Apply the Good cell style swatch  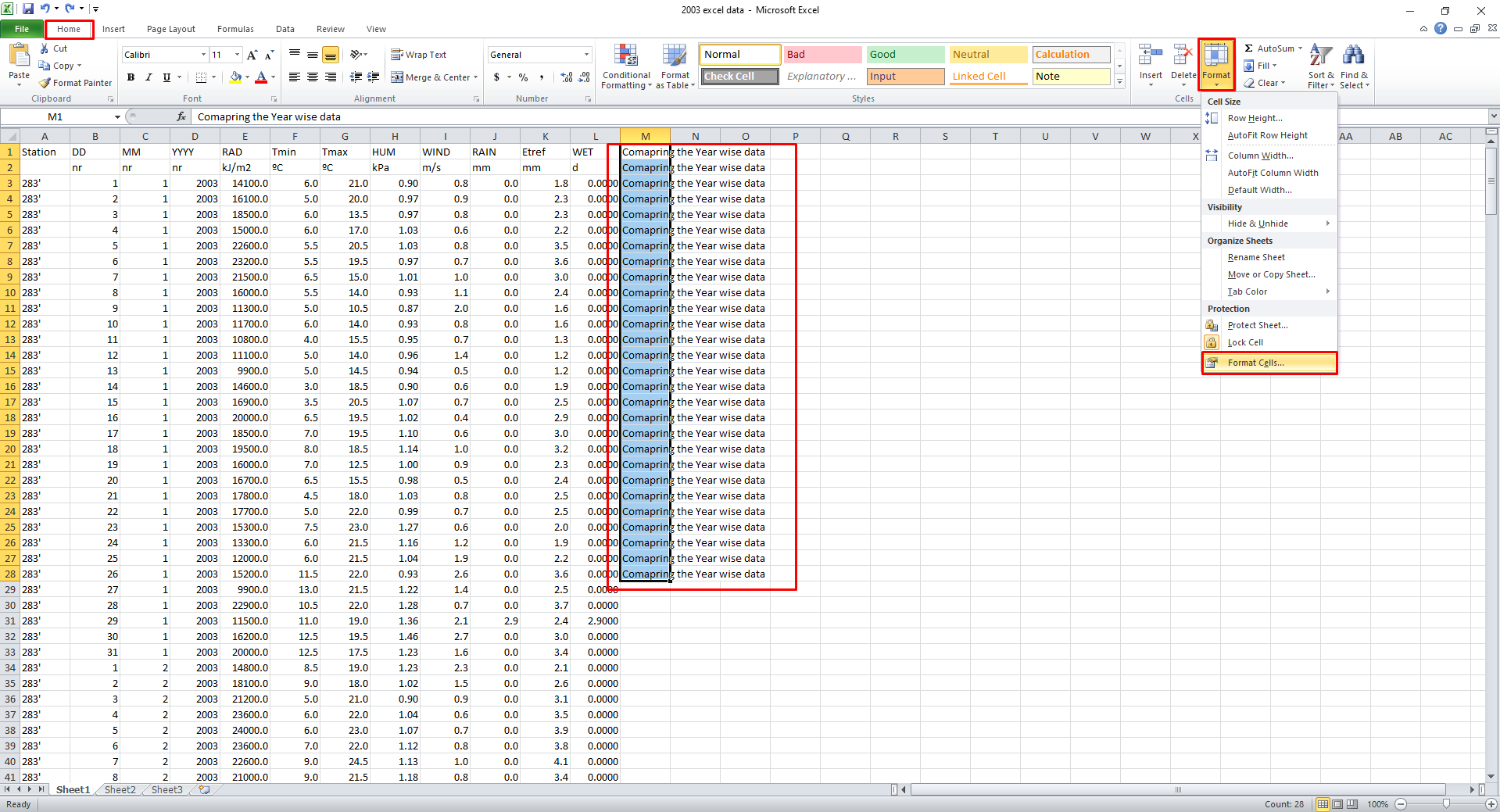(904, 55)
